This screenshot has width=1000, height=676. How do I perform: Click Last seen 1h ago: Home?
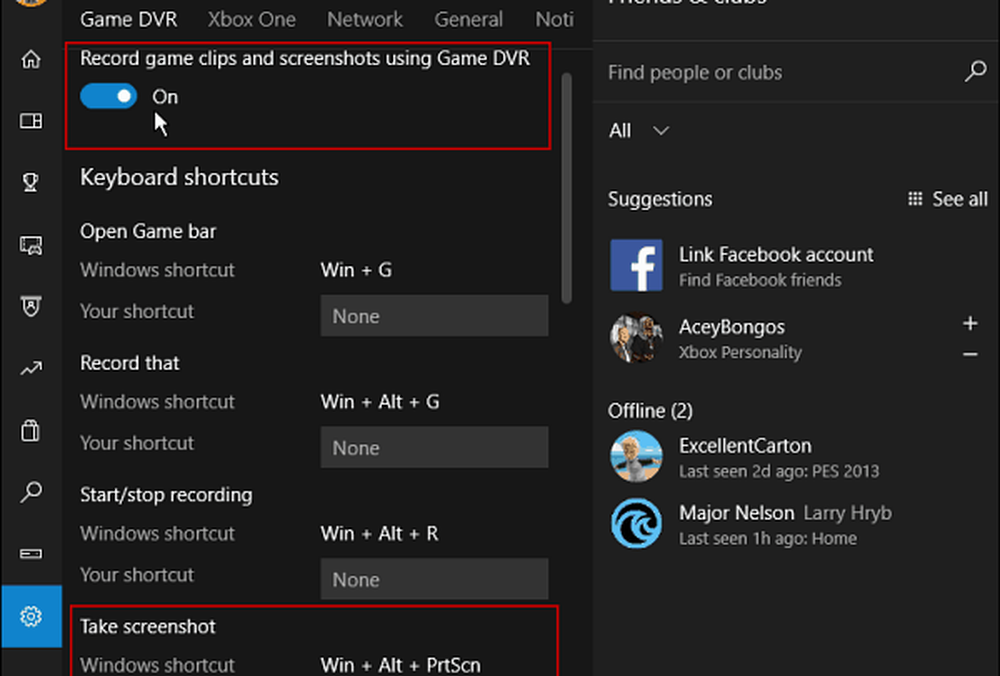(768, 538)
